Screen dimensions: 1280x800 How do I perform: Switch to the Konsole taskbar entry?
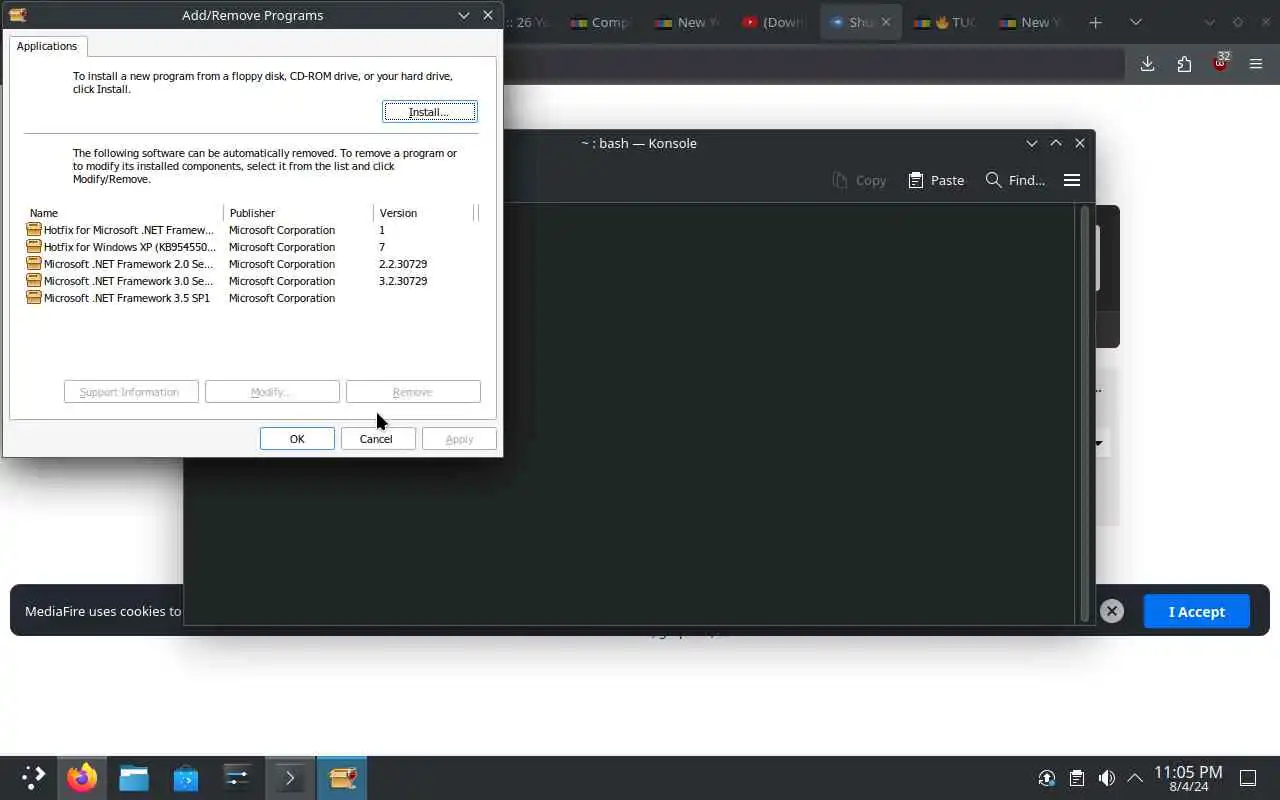pyautogui.click(x=290, y=778)
